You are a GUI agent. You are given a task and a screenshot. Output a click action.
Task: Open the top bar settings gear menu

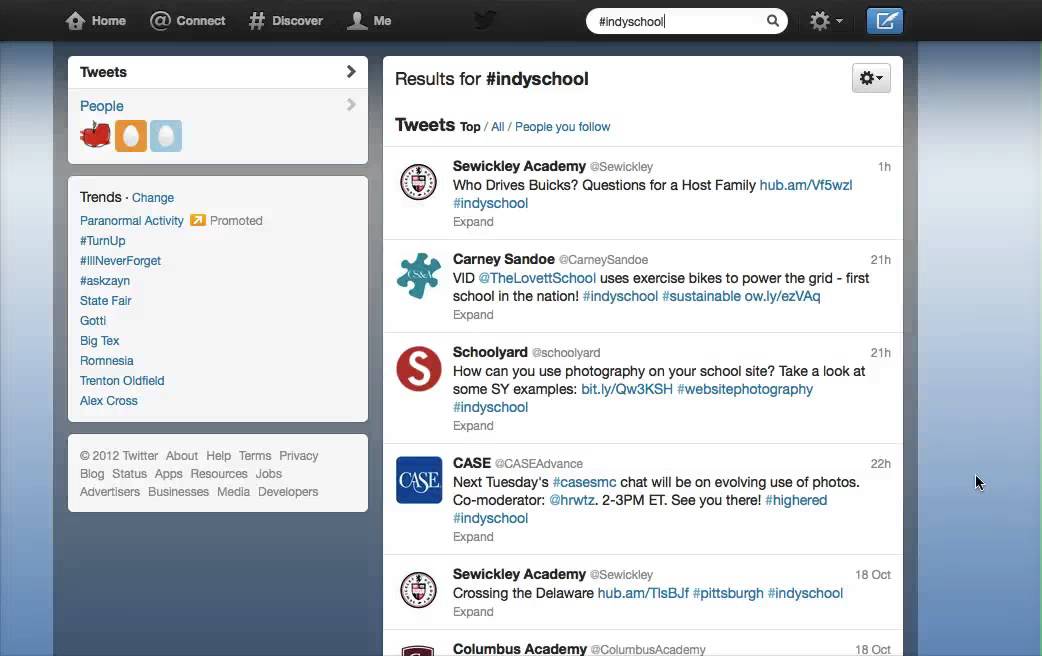826,21
